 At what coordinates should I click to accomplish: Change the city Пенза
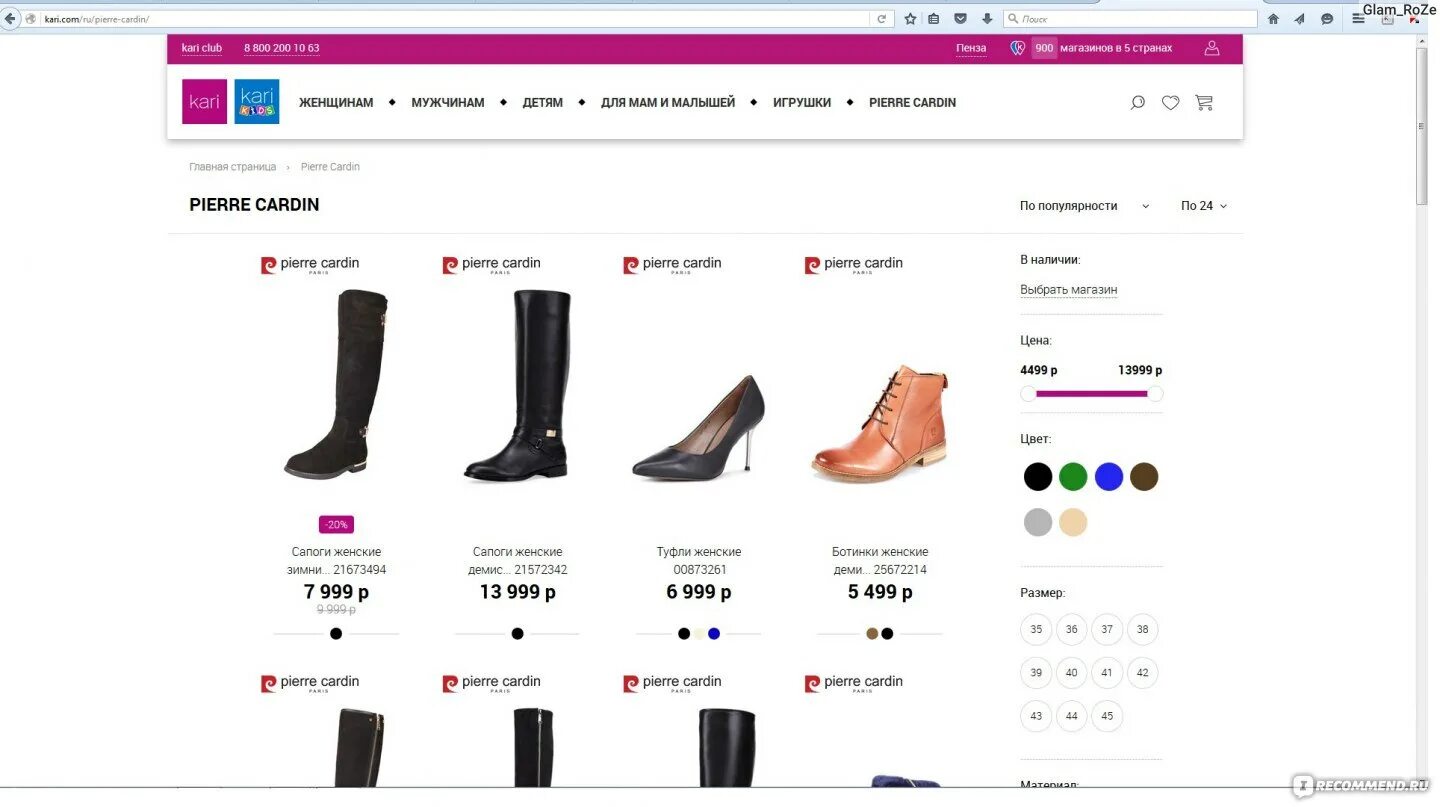tap(971, 48)
